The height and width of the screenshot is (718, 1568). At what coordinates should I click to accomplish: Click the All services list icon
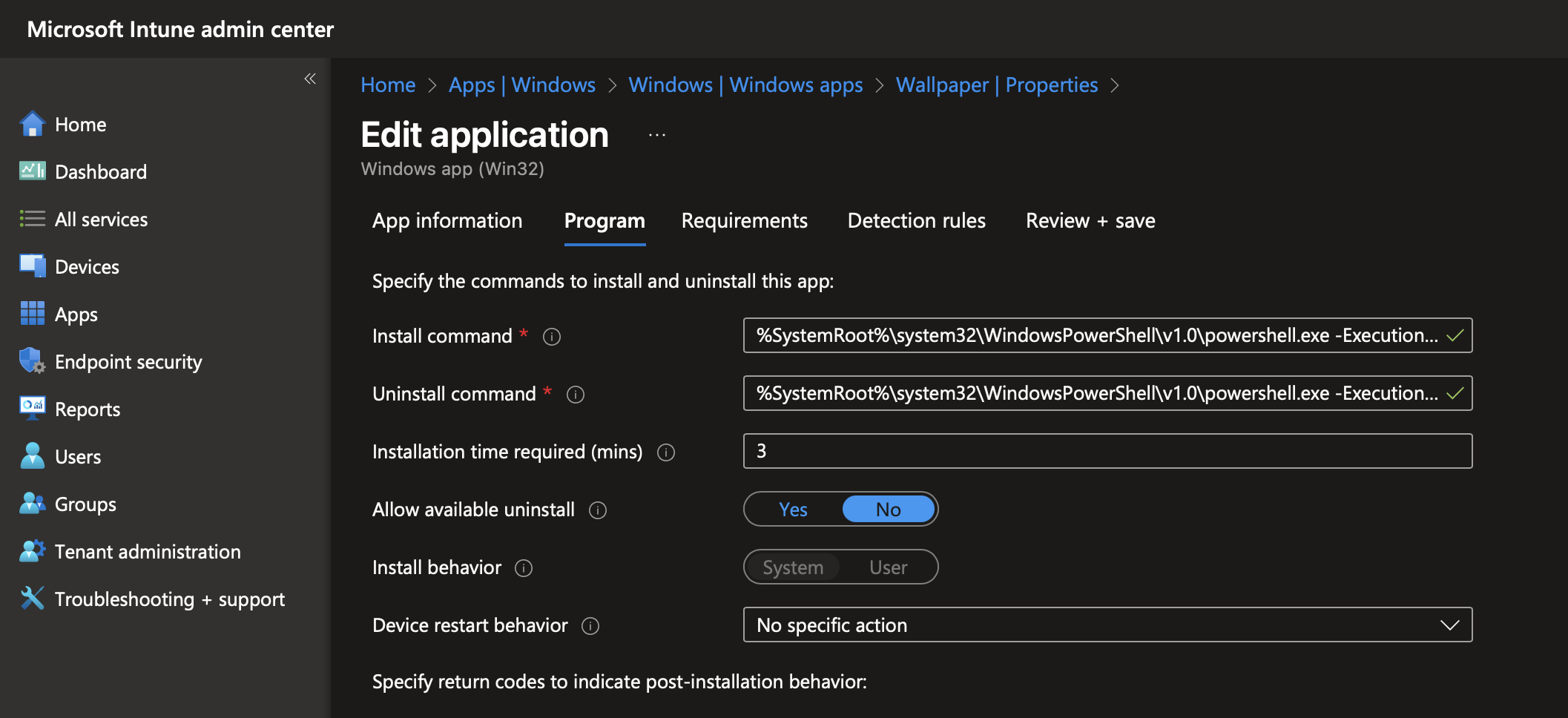[x=32, y=219]
